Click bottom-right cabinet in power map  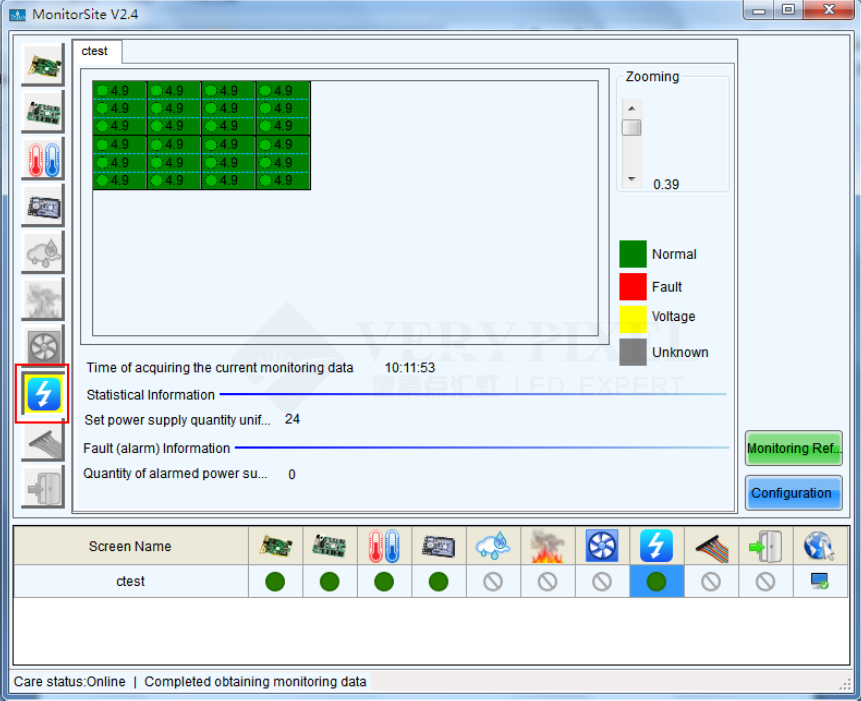(283, 162)
